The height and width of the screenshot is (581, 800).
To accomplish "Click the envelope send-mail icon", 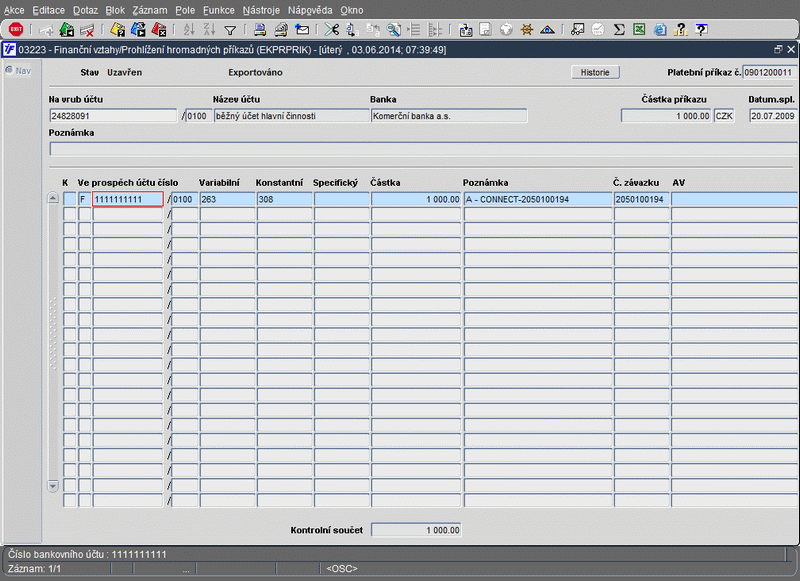I will (302, 30).
